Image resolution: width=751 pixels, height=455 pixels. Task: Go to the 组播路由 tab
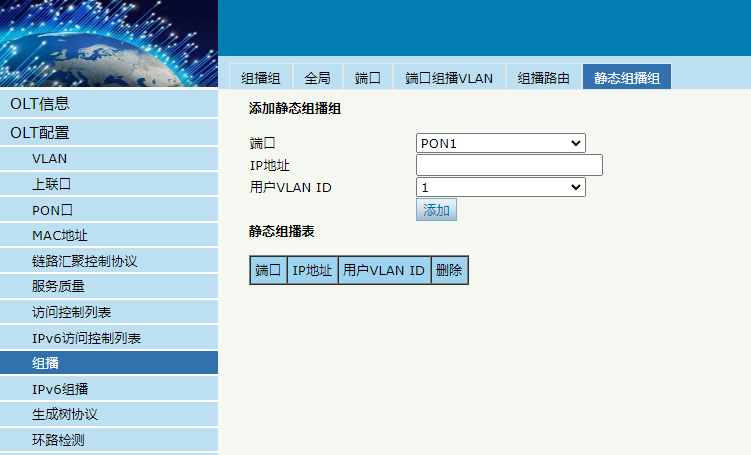click(x=544, y=77)
